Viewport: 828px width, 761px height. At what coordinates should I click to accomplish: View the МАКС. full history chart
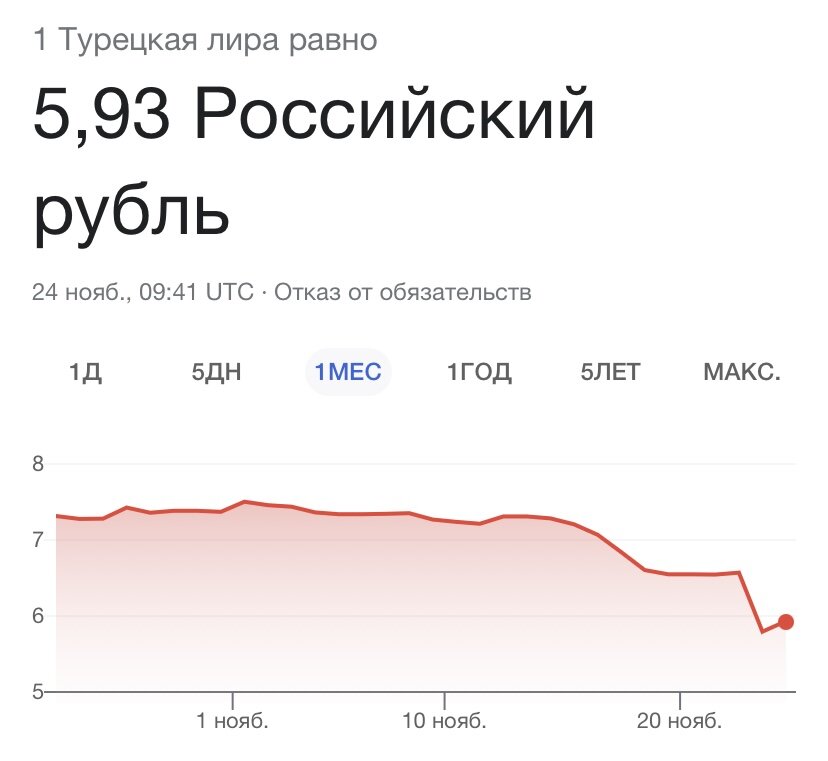click(742, 371)
